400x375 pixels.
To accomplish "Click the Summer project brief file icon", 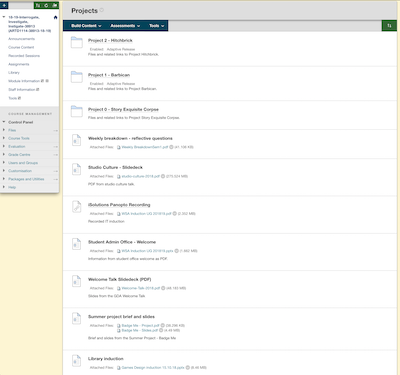I will click(76, 319).
